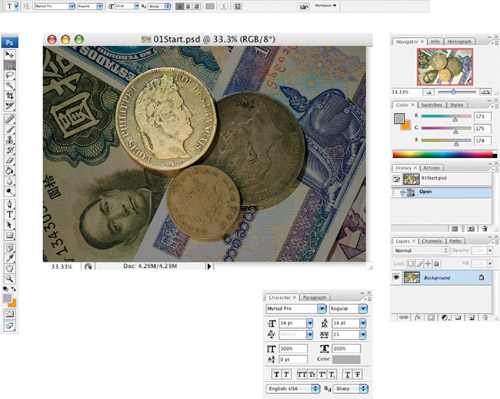Select the Open history state
Image resolution: width=500 pixels, height=399 pixels.
pos(441,192)
